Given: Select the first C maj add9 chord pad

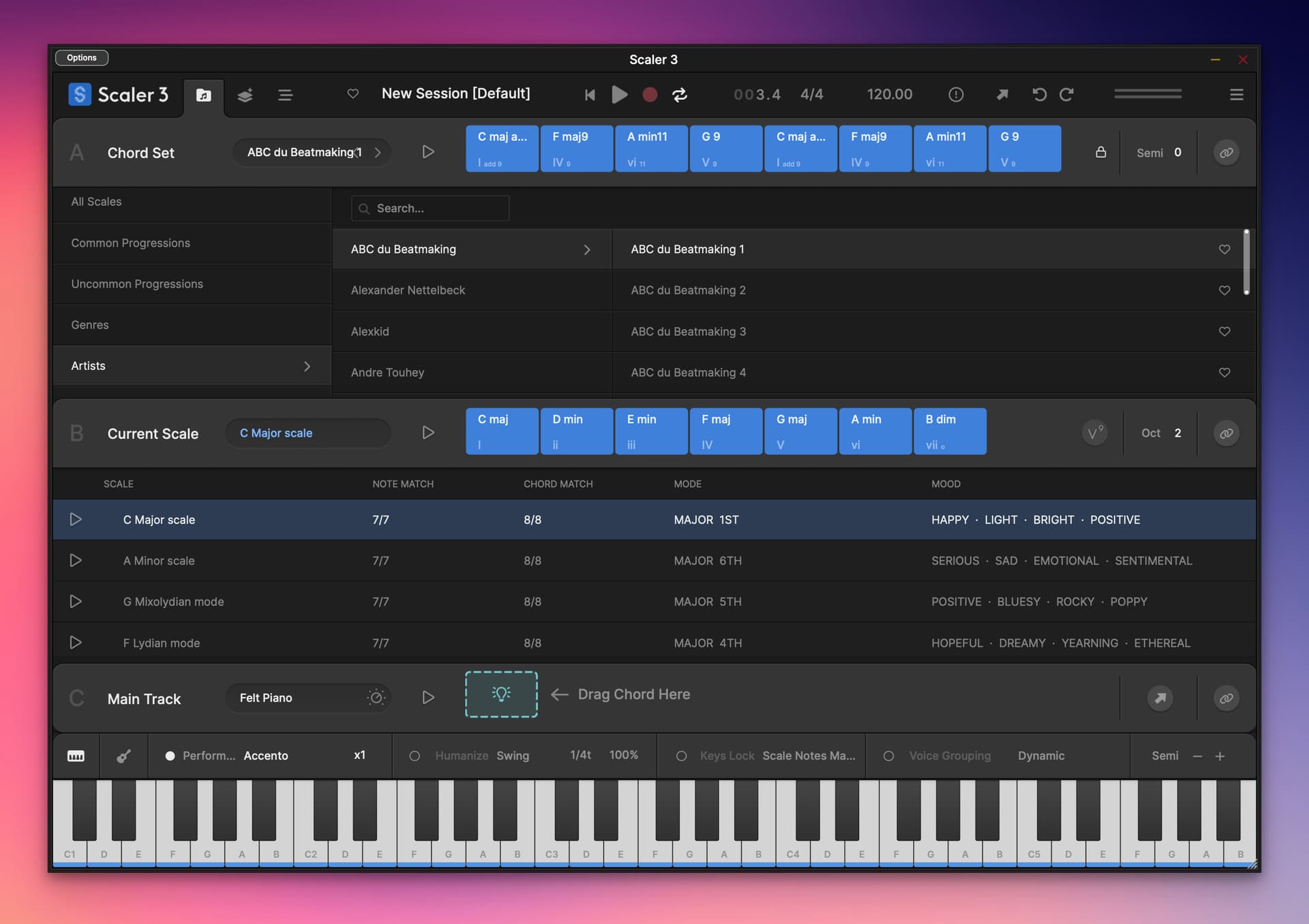Looking at the screenshot, I should coord(502,149).
